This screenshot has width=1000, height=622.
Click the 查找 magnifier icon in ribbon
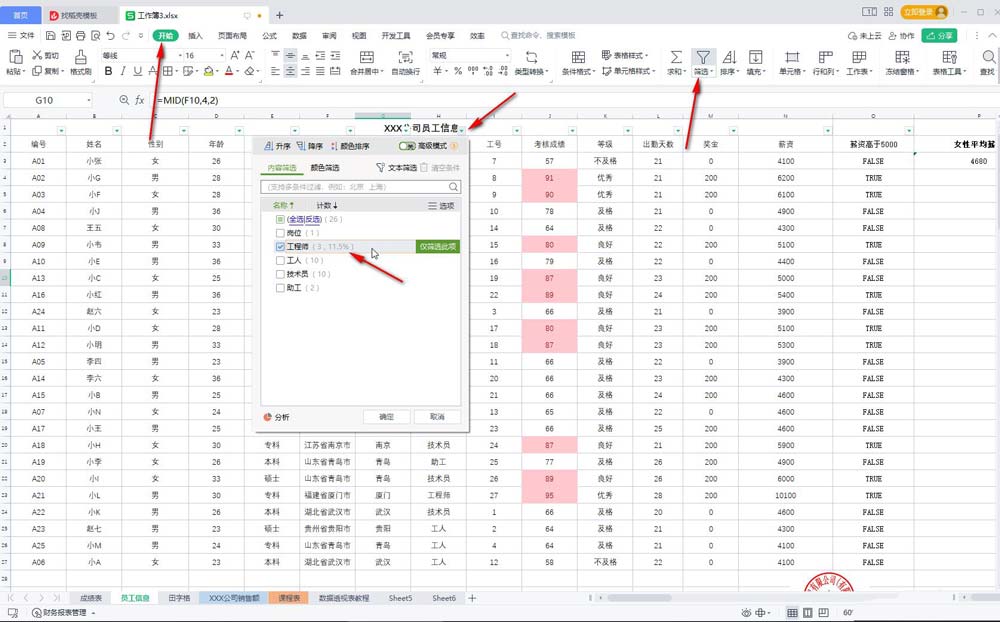click(989, 57)
